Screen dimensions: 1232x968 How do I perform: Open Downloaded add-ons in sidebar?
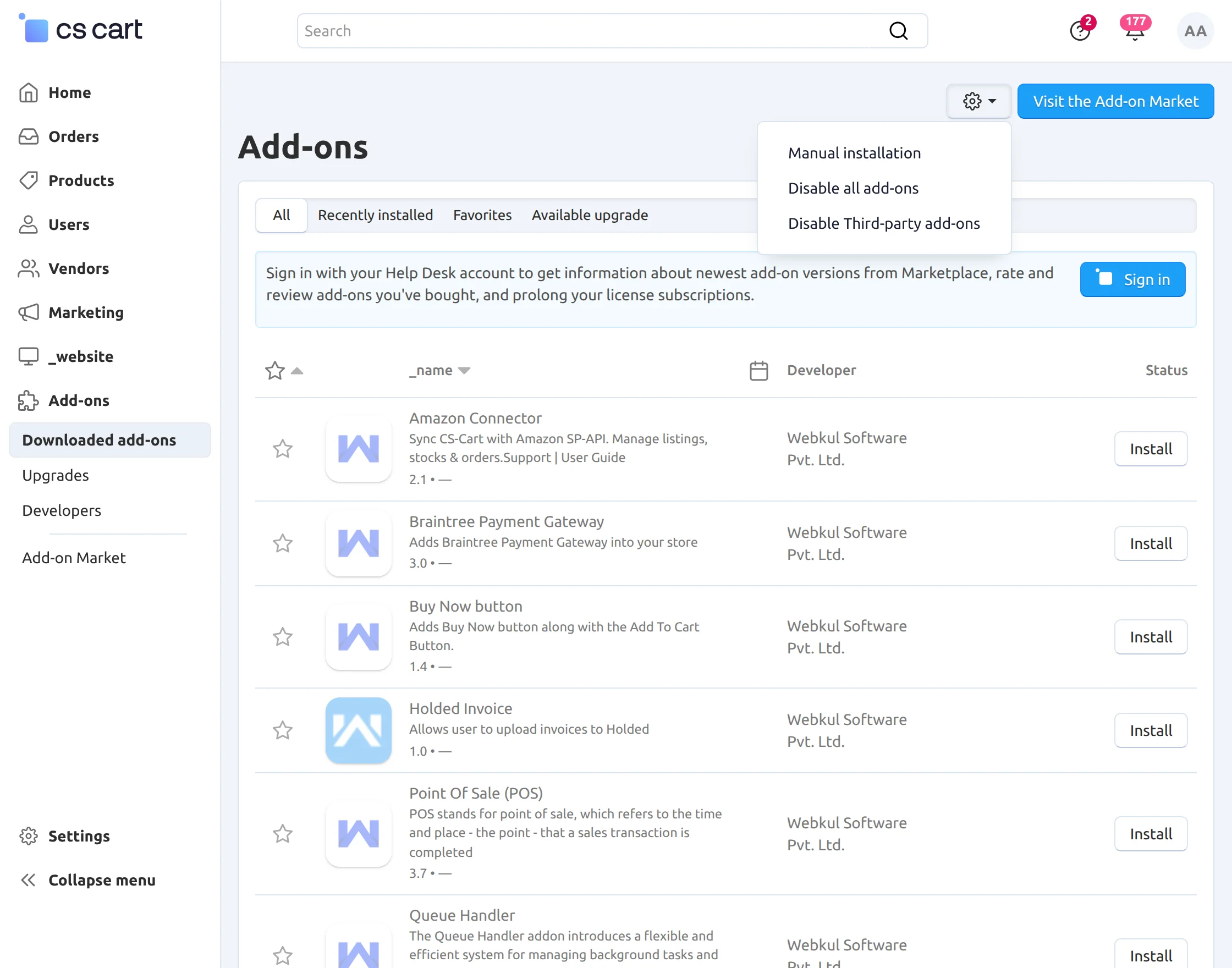tap(110, 440)
